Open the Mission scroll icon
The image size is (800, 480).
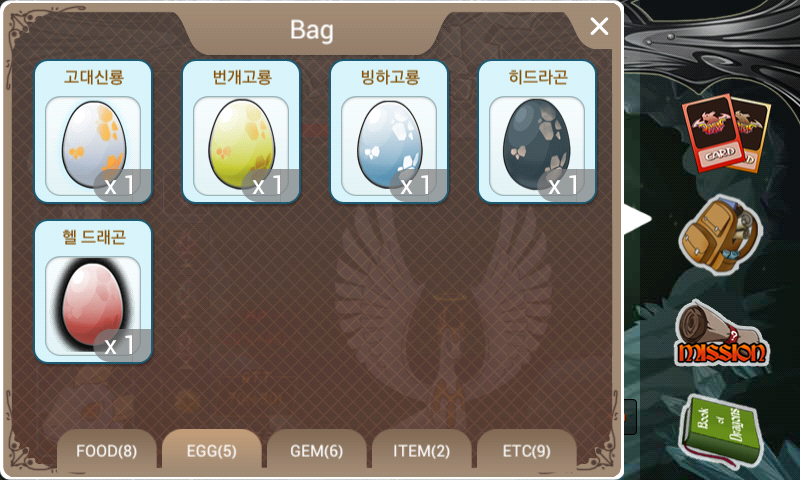click(721, 334)
